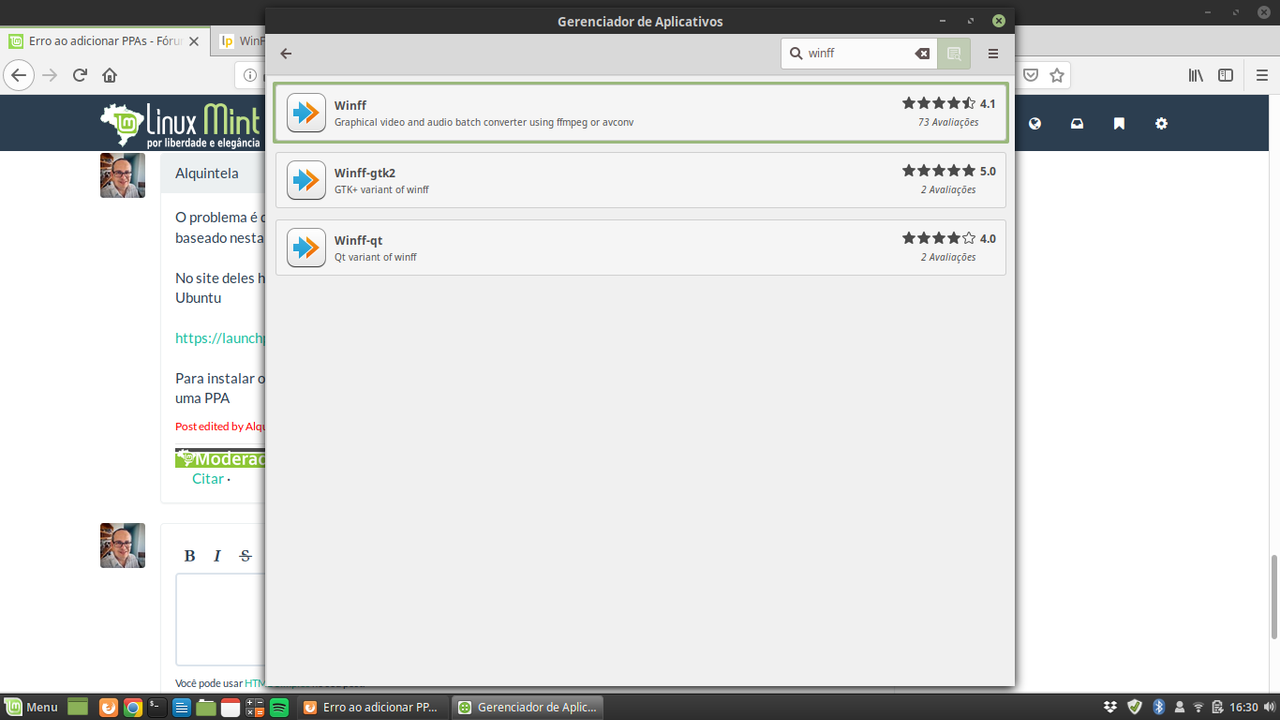
Task: Open file manager from panel
Action: [206, 707]
